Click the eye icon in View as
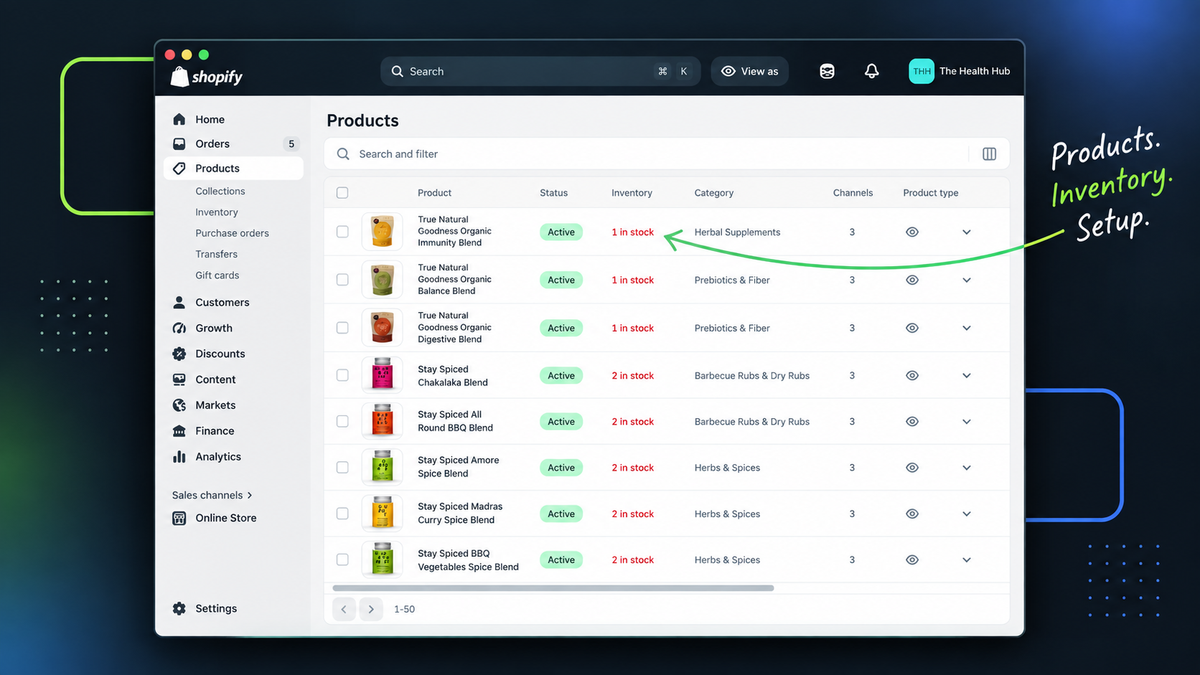This screenshot has width=1200, height=675. tap(728, 71)
